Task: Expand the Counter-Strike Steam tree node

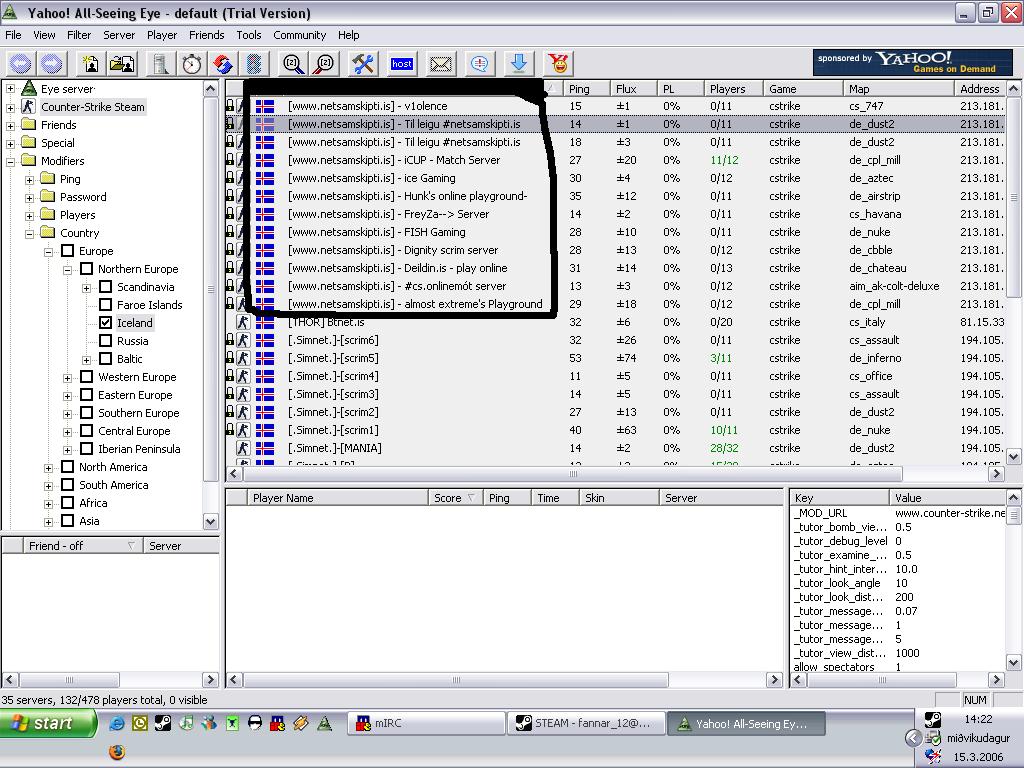Action: 10,107
